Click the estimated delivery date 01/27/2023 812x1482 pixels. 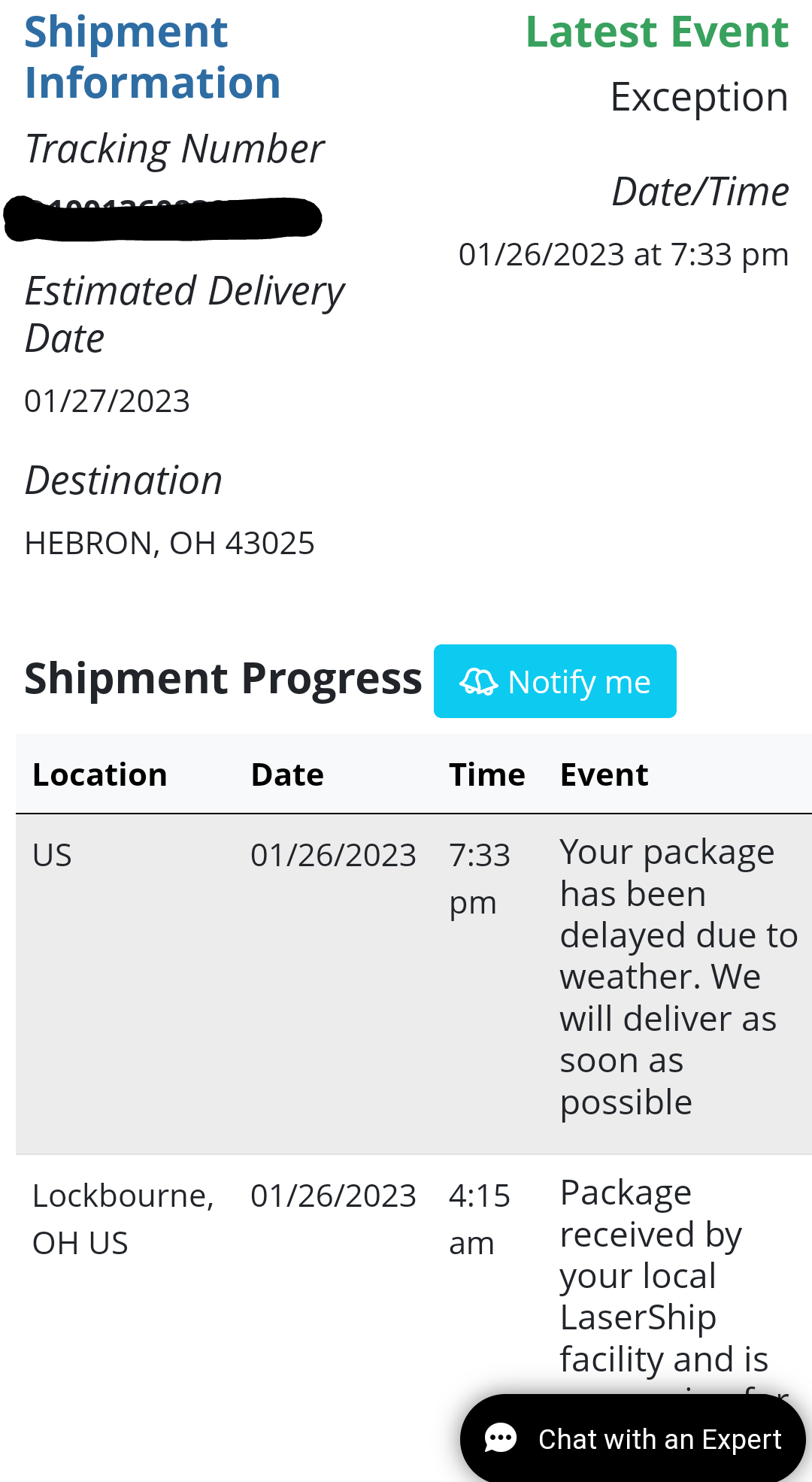pos(107,401)
